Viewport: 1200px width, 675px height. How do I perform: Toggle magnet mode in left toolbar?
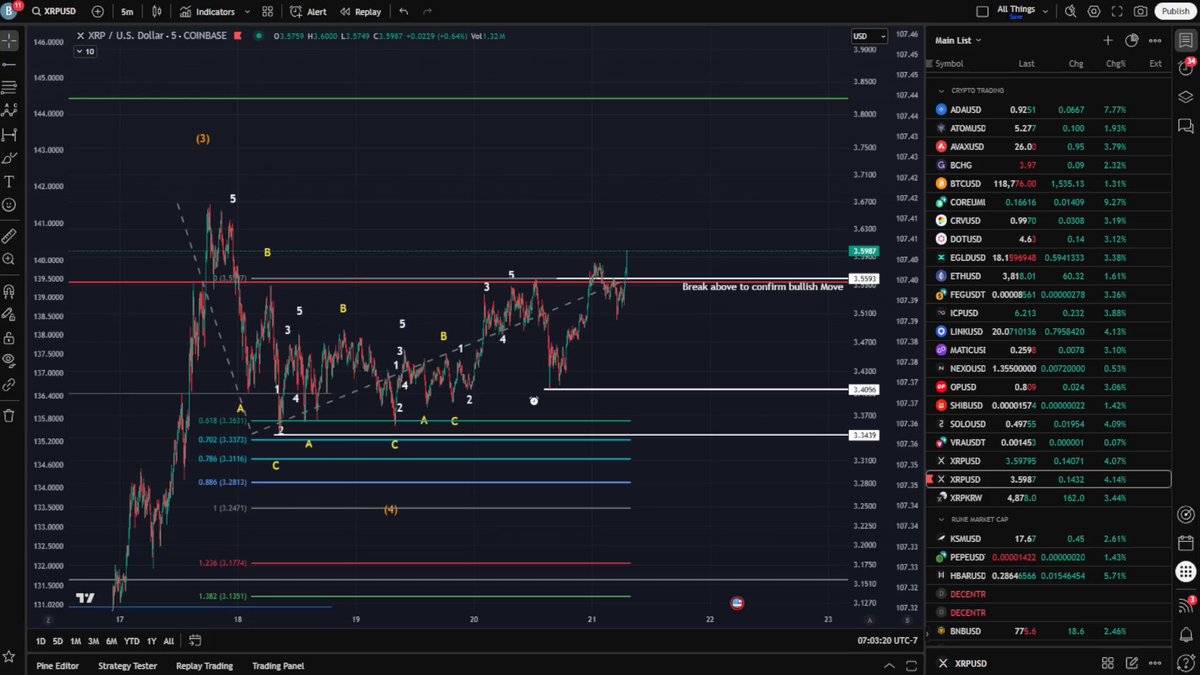pyautogui.click(x=9, y=292)
